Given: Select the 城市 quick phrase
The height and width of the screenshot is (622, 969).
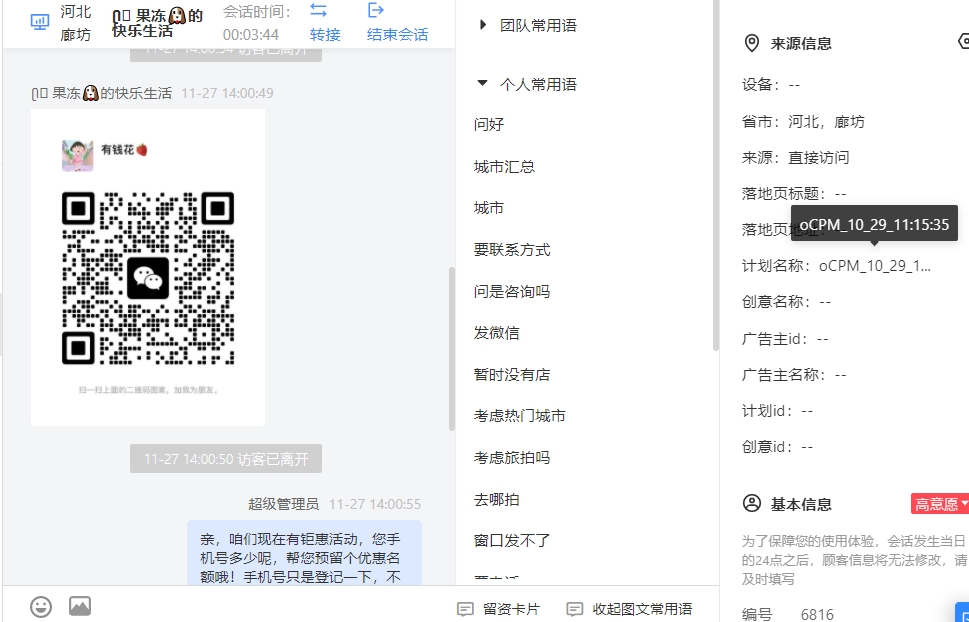Looking at the screenshot, I should coord(489,208).
